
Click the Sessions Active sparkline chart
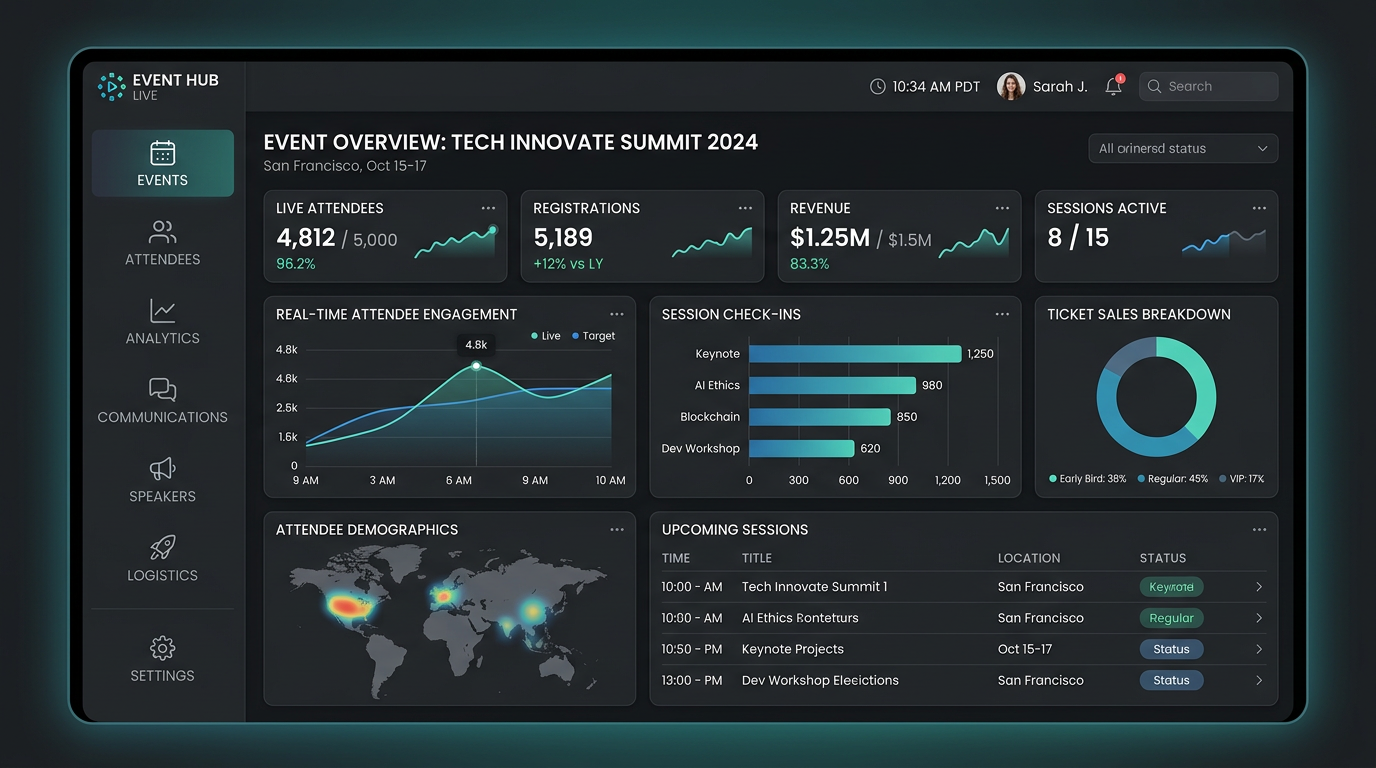point(1224,242)
